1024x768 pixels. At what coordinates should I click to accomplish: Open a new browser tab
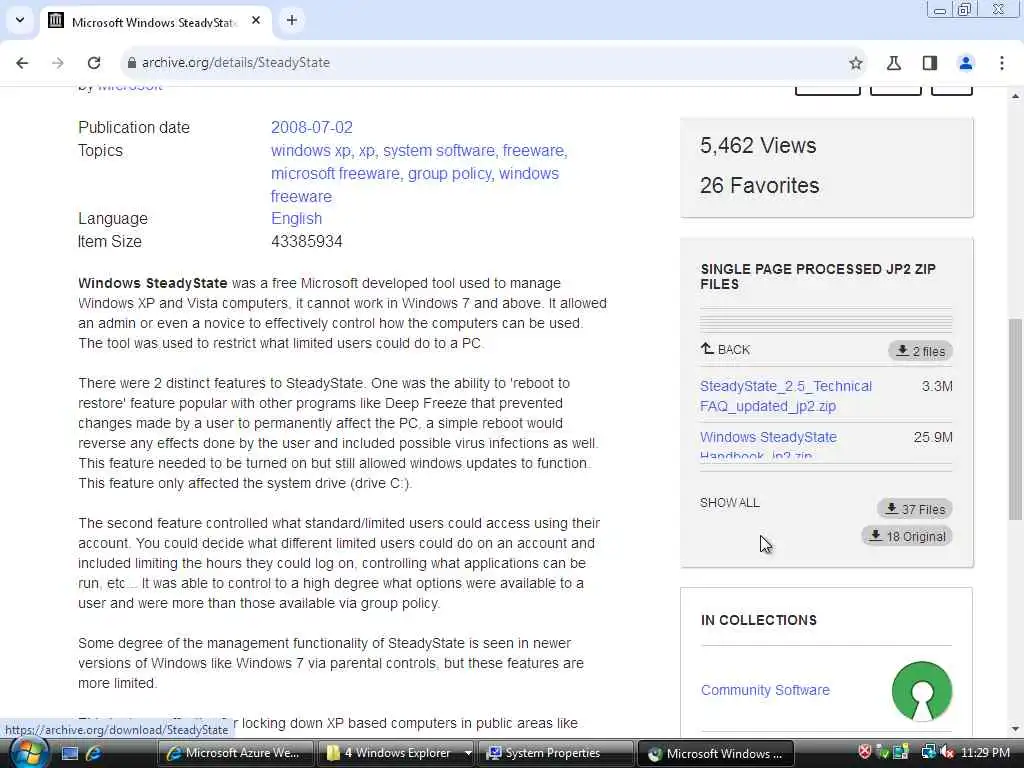click(291, 20)
